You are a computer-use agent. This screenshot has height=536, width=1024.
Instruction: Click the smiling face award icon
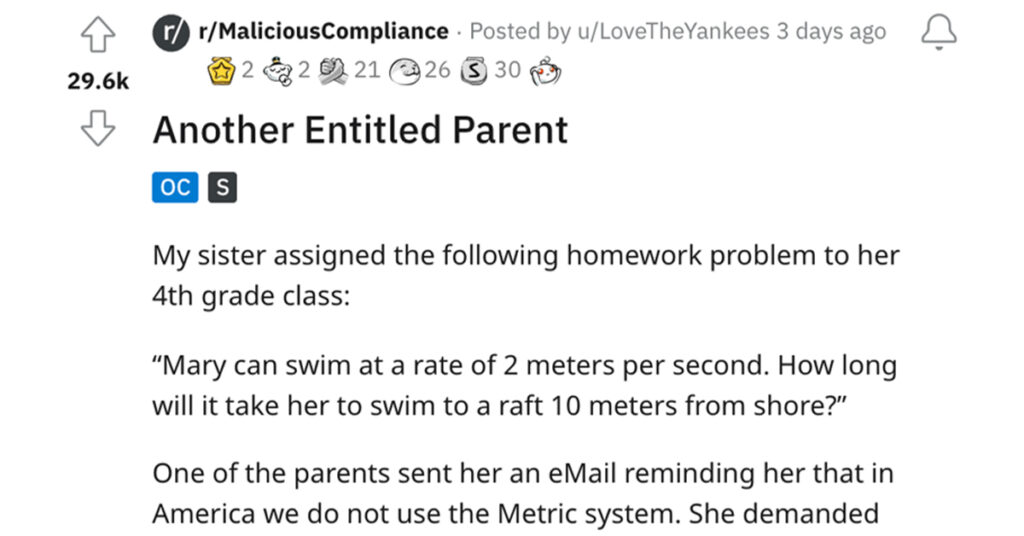[404, 72]
